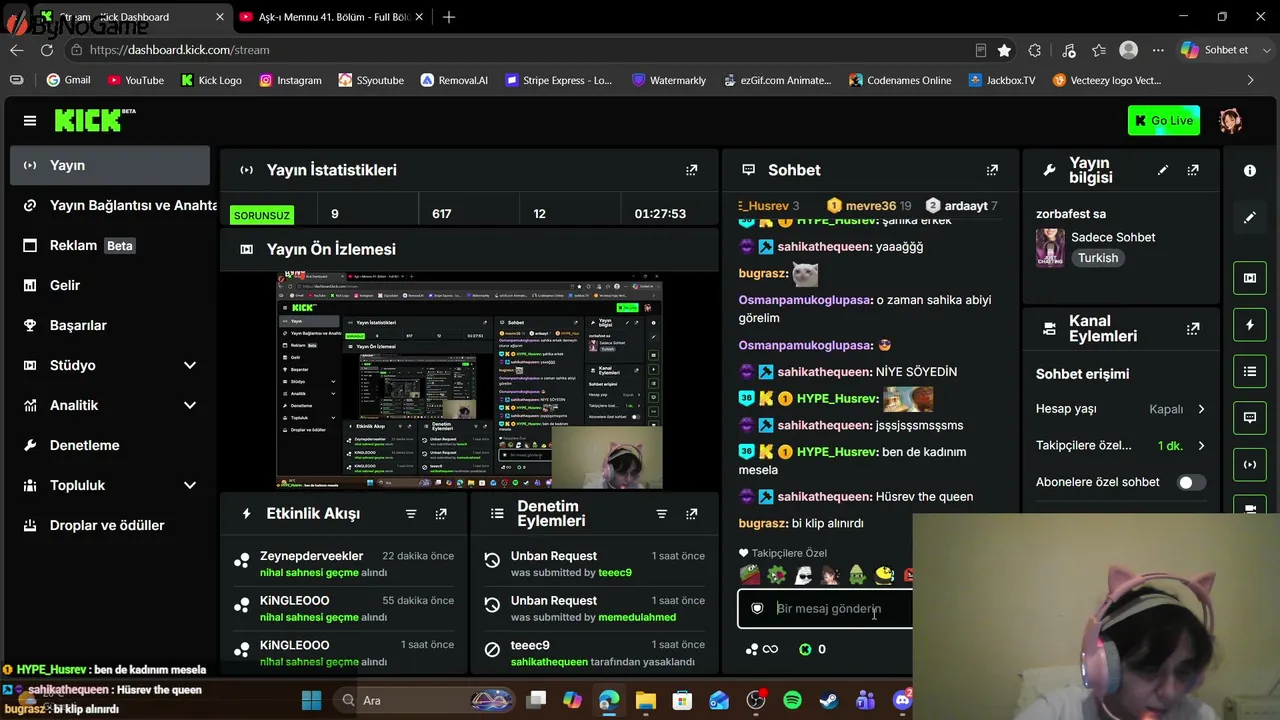This screenshot has height=720, width=1280.
Task: Open a new browser tab
Action: (449, 17)
